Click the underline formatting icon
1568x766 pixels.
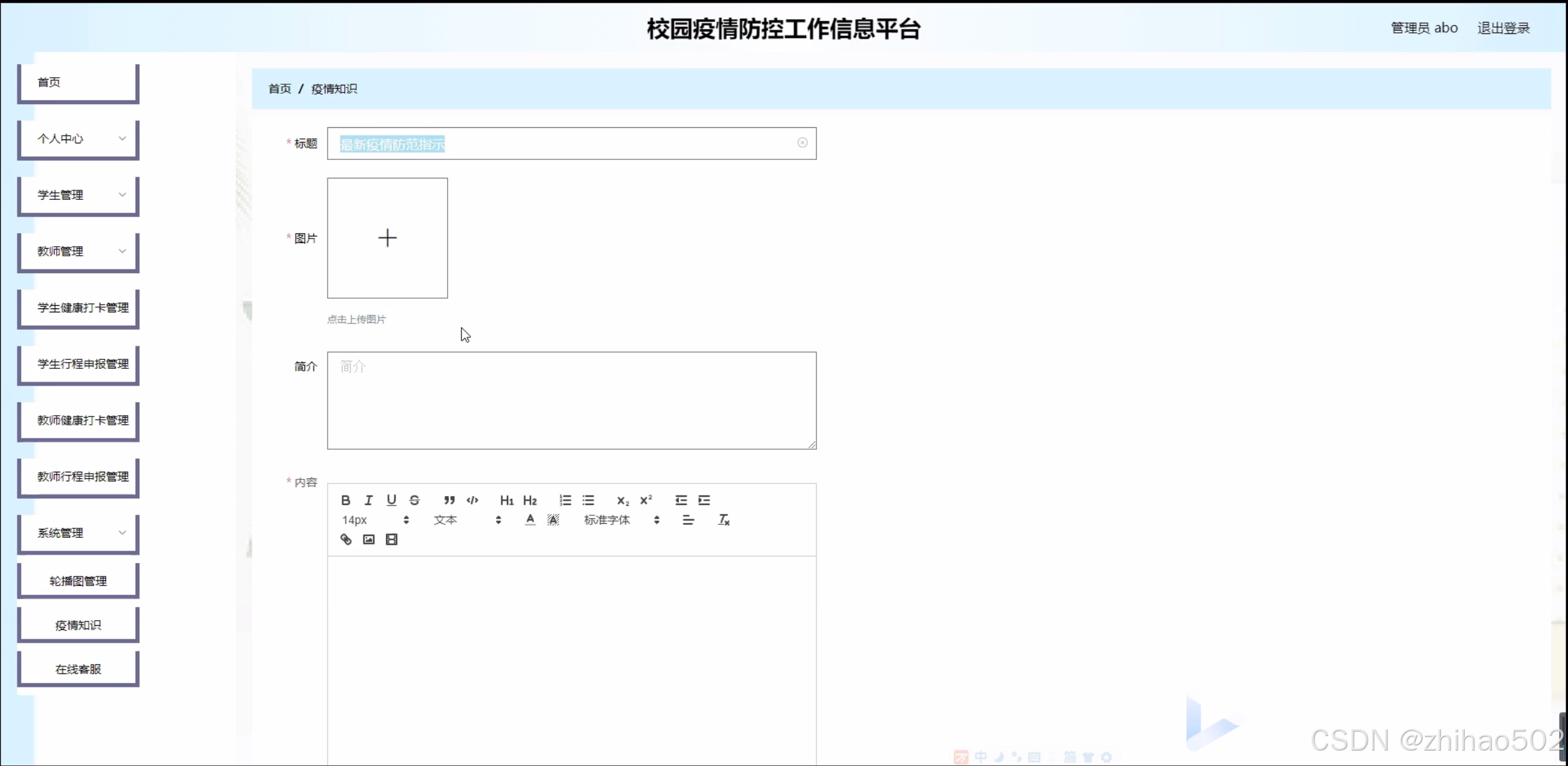coord(391,500)
